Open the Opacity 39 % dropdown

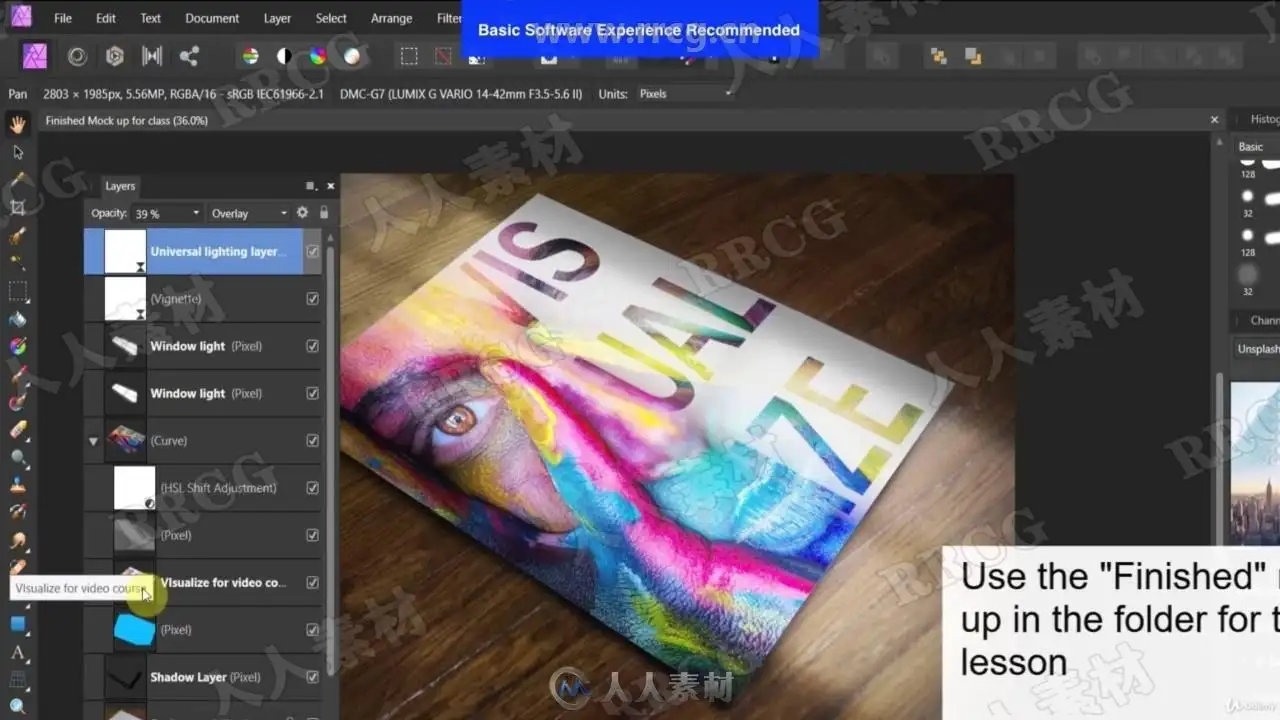click(x=167, y=213)
